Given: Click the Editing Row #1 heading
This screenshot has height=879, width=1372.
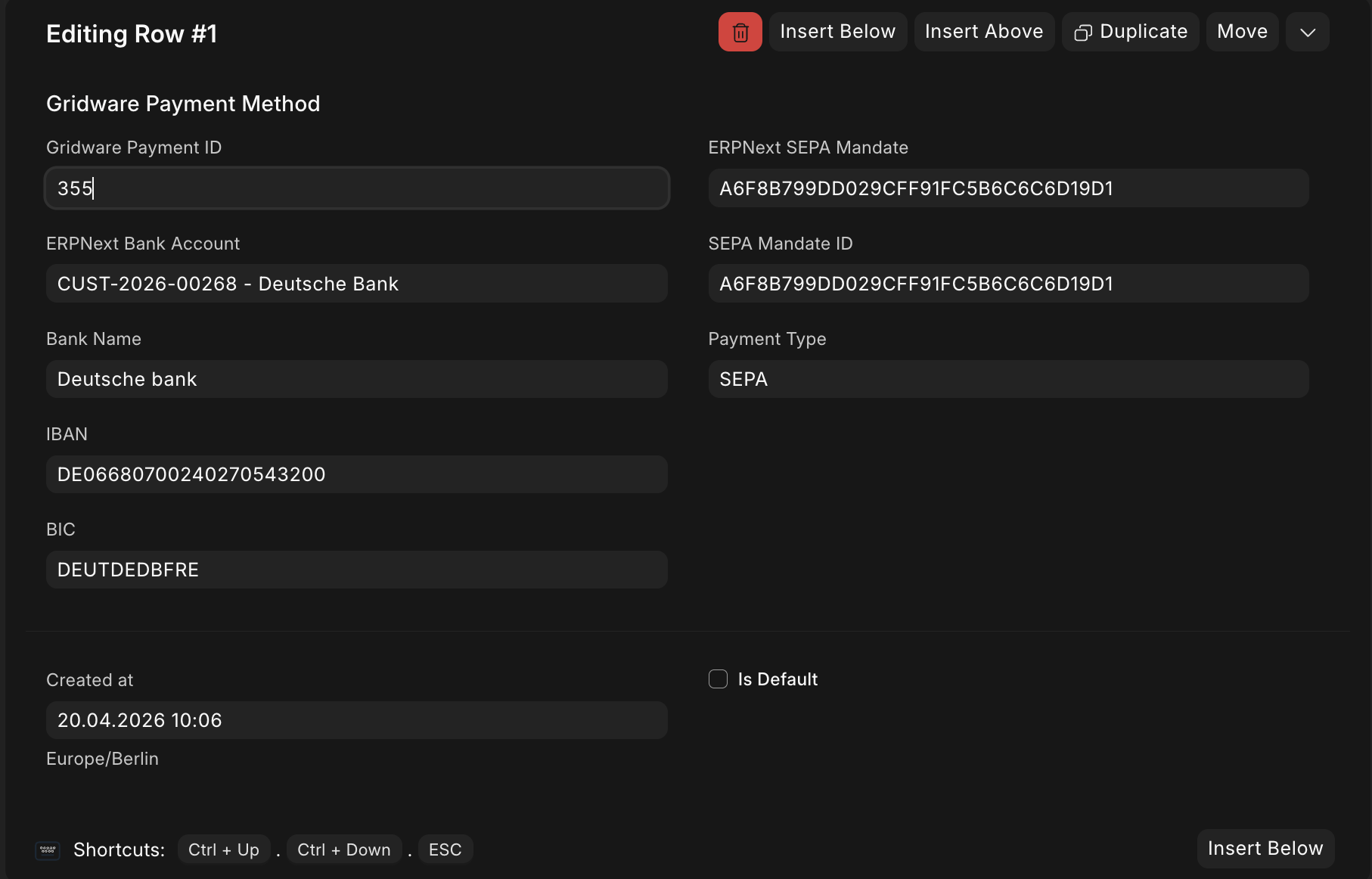Looking at the screenshot, I should 132,34.
